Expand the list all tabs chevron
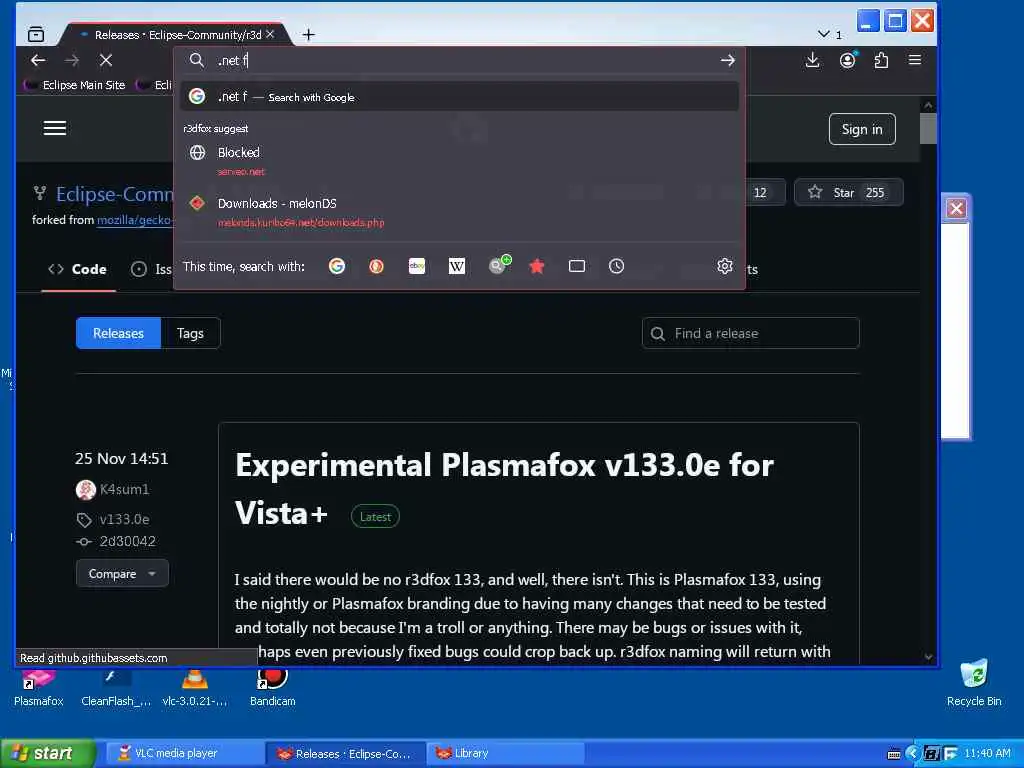This screenshot has height=768, width=1024. coord(824,34)
